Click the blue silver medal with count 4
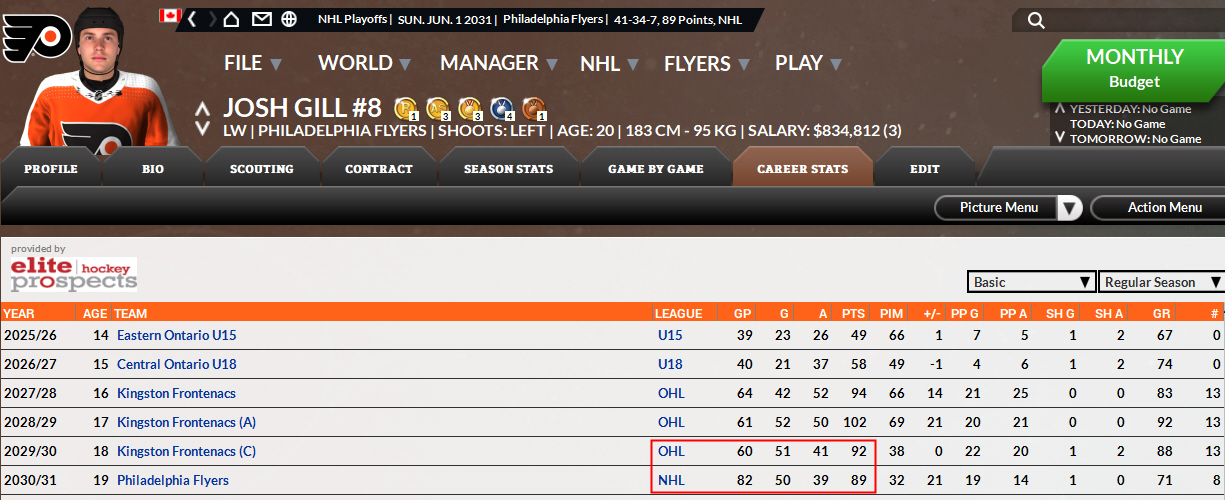Screen dimensions: 1225x500 (502, 107)
